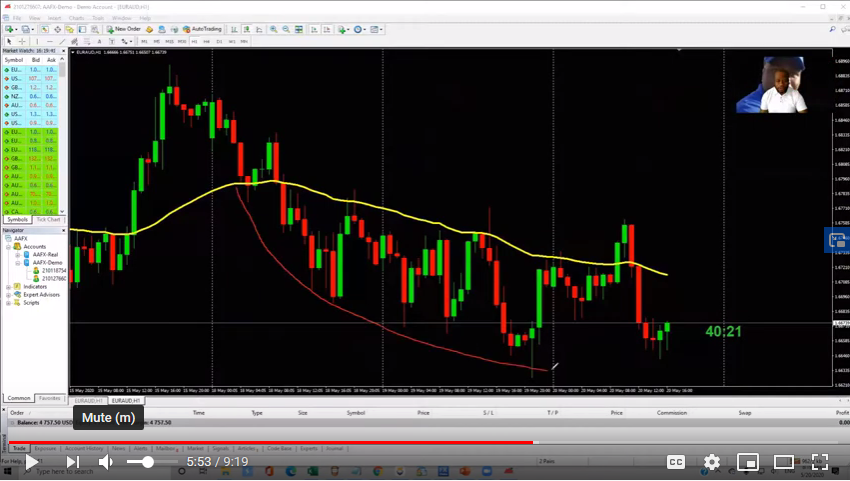Play the video
The image size is (850, 481).
[x=31, y=462]
